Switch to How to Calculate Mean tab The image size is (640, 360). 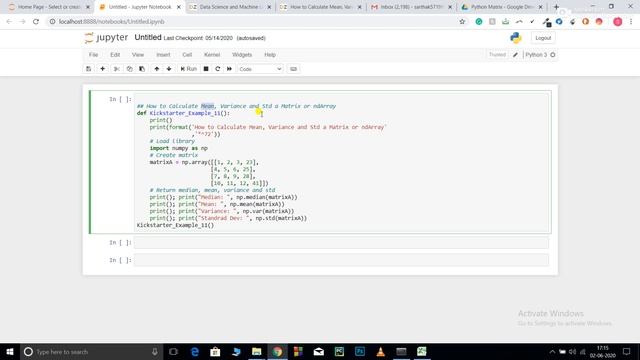coord(321,7)
